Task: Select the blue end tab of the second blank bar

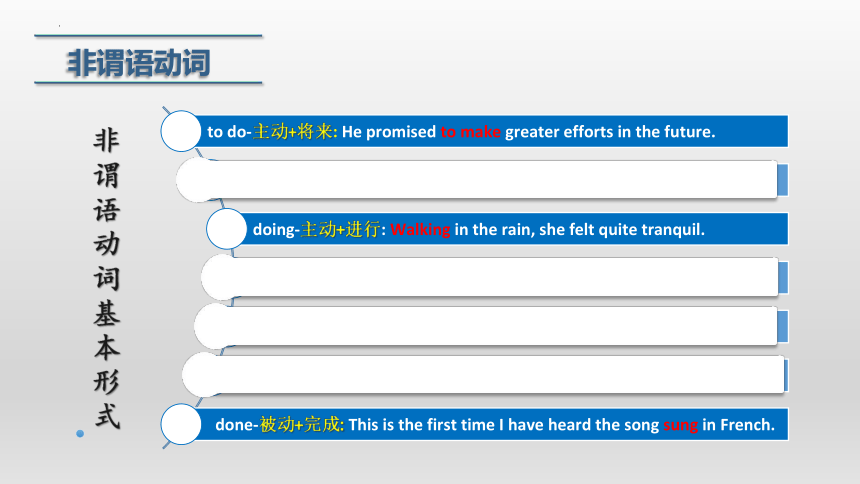Action: tap(783, 278)
